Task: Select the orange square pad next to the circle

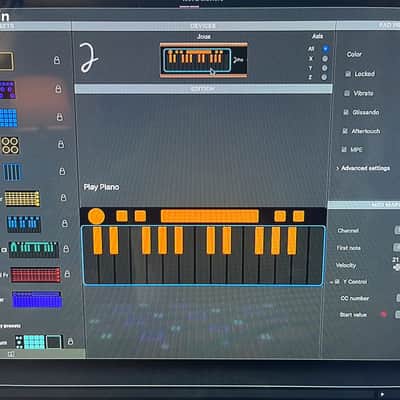Action: [x=122, y=216]
